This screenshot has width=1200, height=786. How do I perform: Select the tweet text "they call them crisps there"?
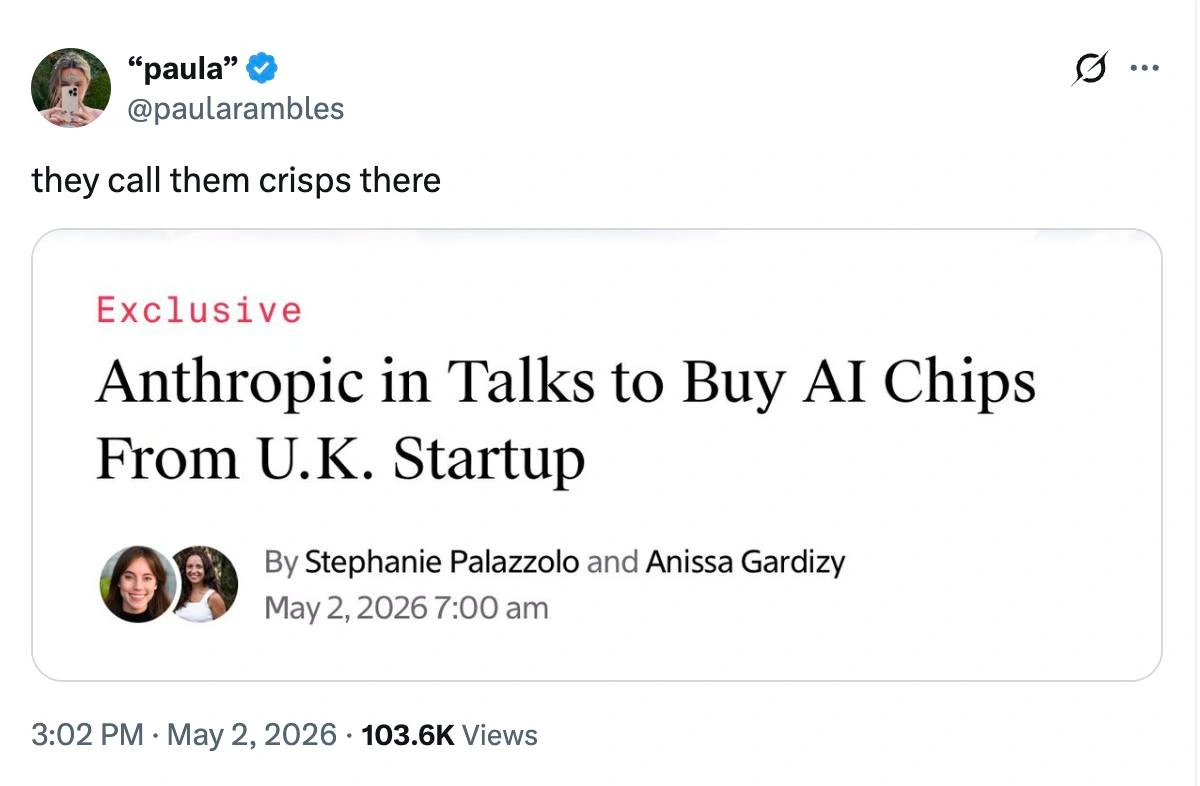tap(236, 181)
